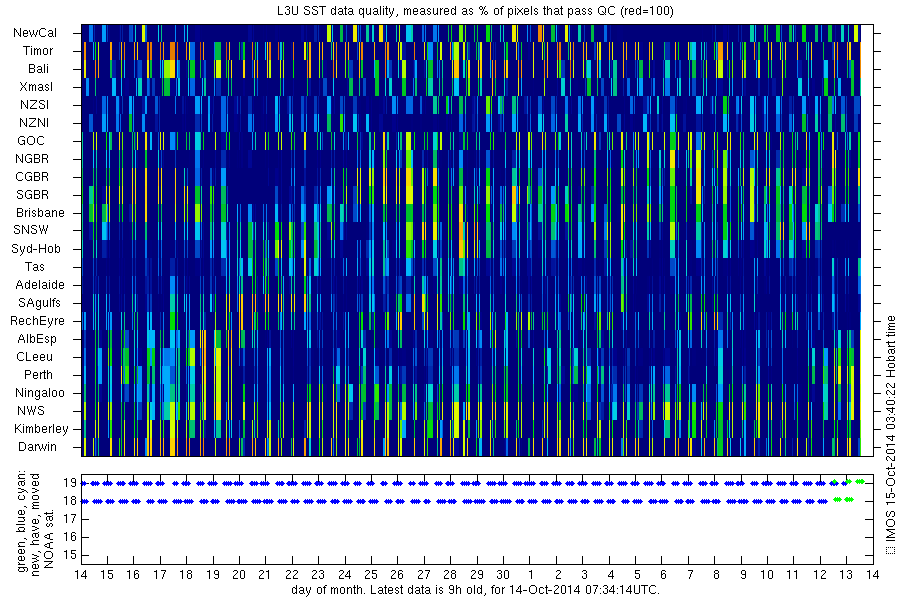Viewport: 900px width, 600px height.
Task: Click day 5 on the x-axis
Action: 637,575
